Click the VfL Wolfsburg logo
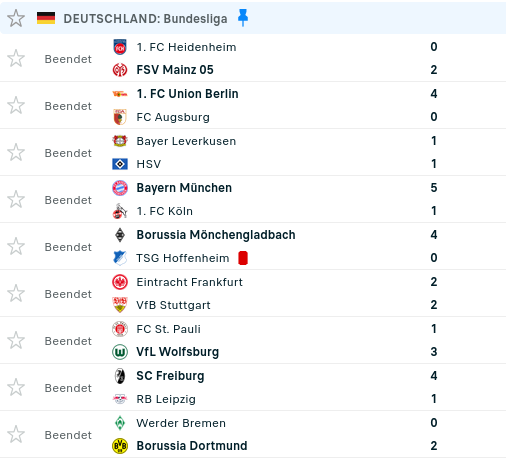 tap(120, 352)
